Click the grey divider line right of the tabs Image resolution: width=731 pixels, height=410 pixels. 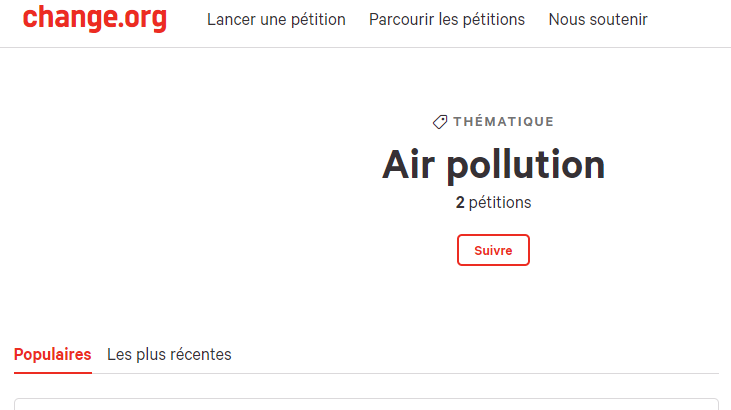pos(480,373)
